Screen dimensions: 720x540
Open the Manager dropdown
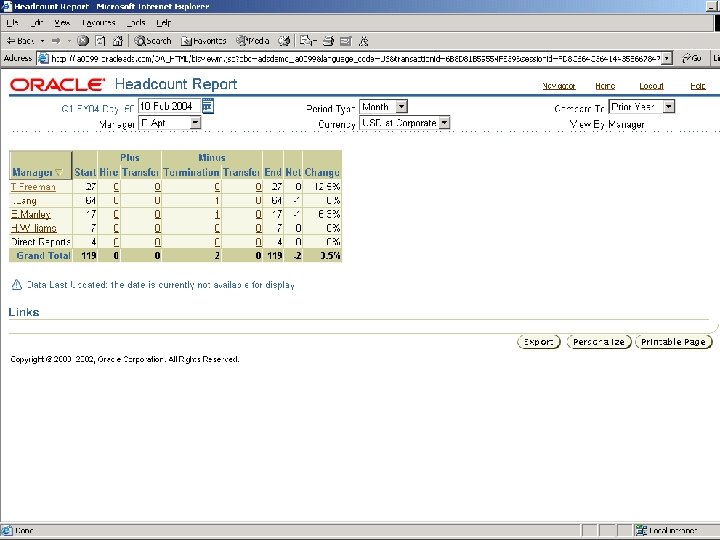(x=169, y=123)
